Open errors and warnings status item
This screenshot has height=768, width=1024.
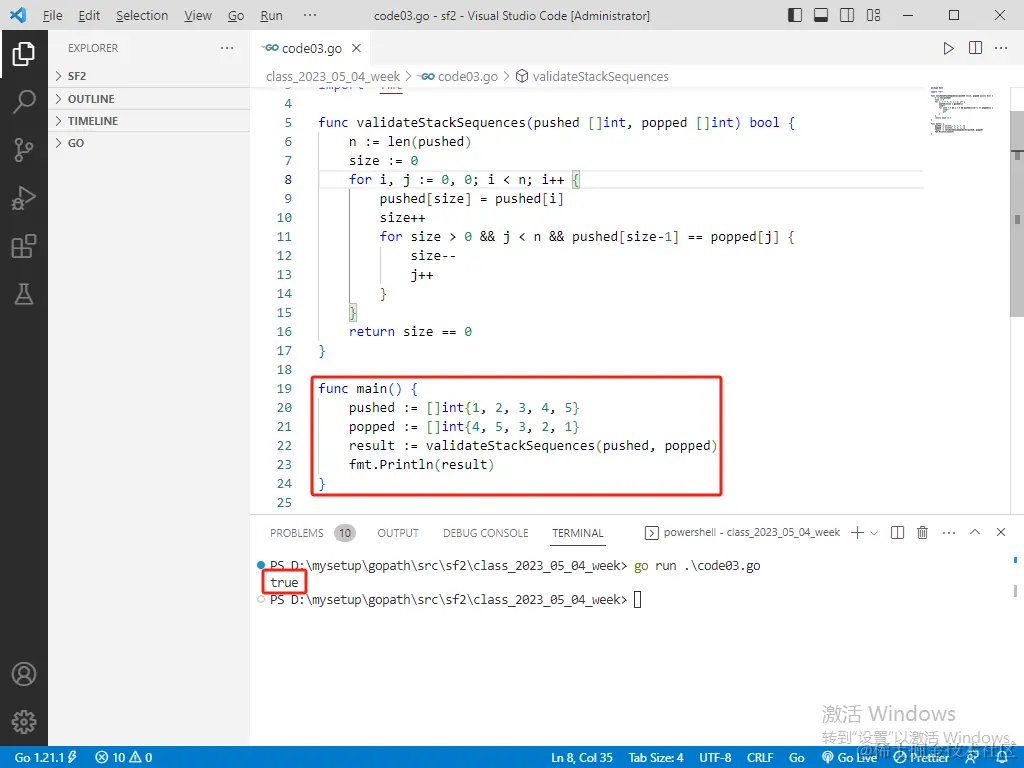(x=123, y=758)
